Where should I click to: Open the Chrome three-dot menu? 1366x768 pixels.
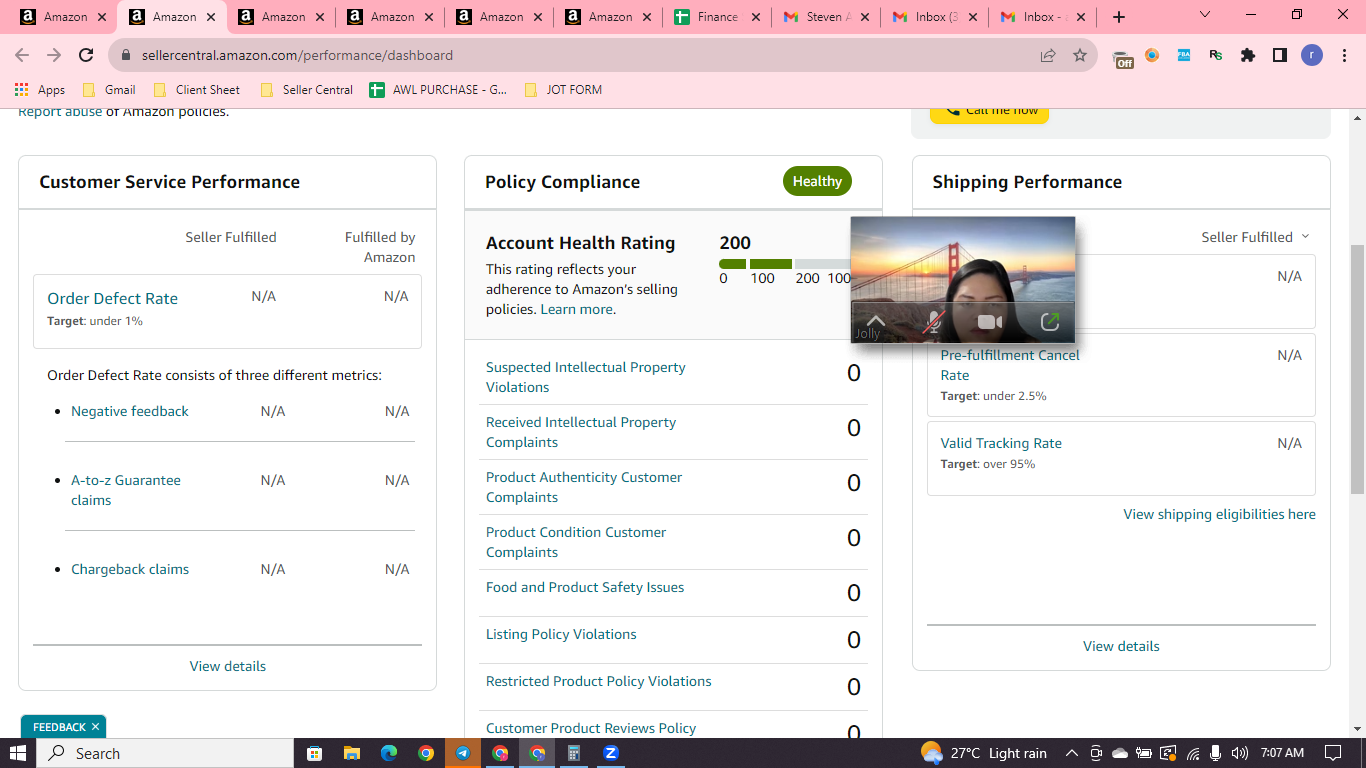point(1344,55)
